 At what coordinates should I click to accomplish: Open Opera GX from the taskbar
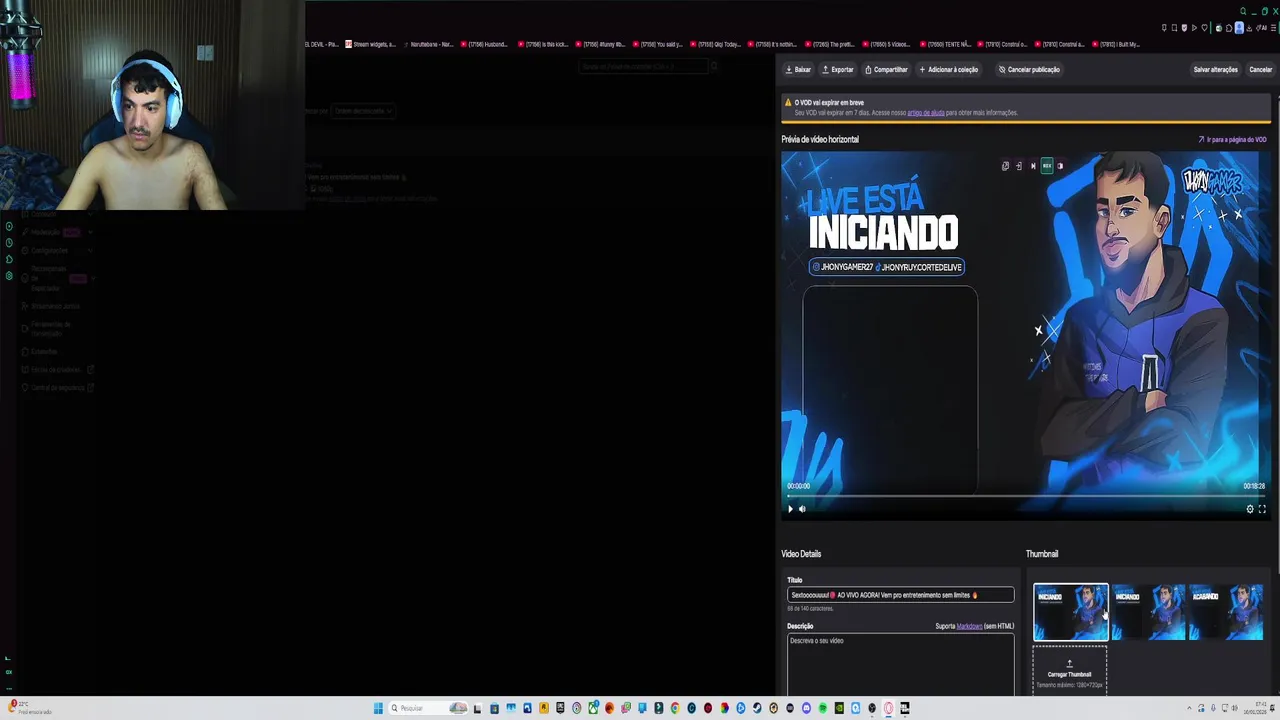click(889, 708)
